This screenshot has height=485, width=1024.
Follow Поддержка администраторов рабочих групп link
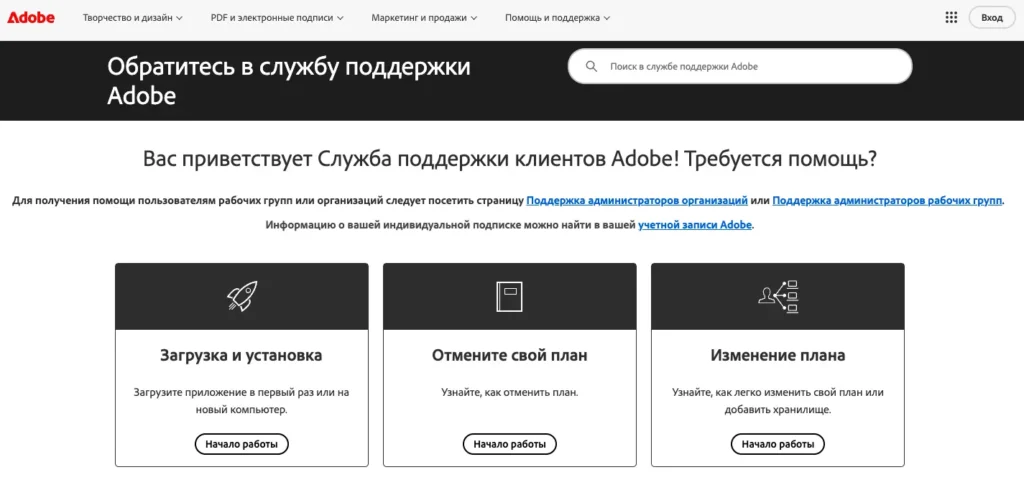[x=887, y=201]
